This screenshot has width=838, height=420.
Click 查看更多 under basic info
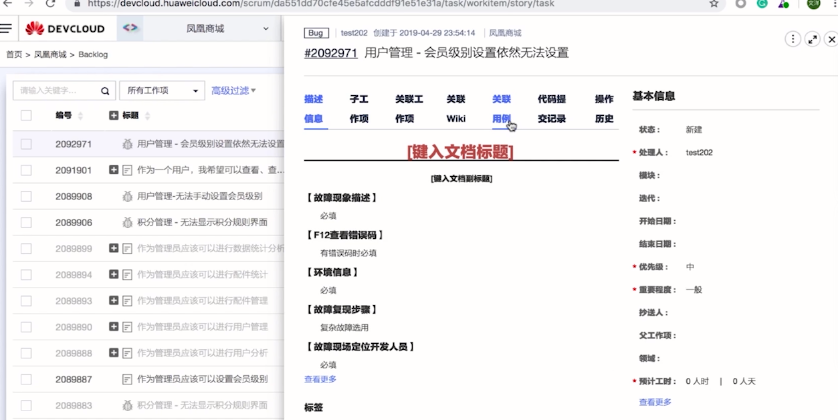point(655,402)
